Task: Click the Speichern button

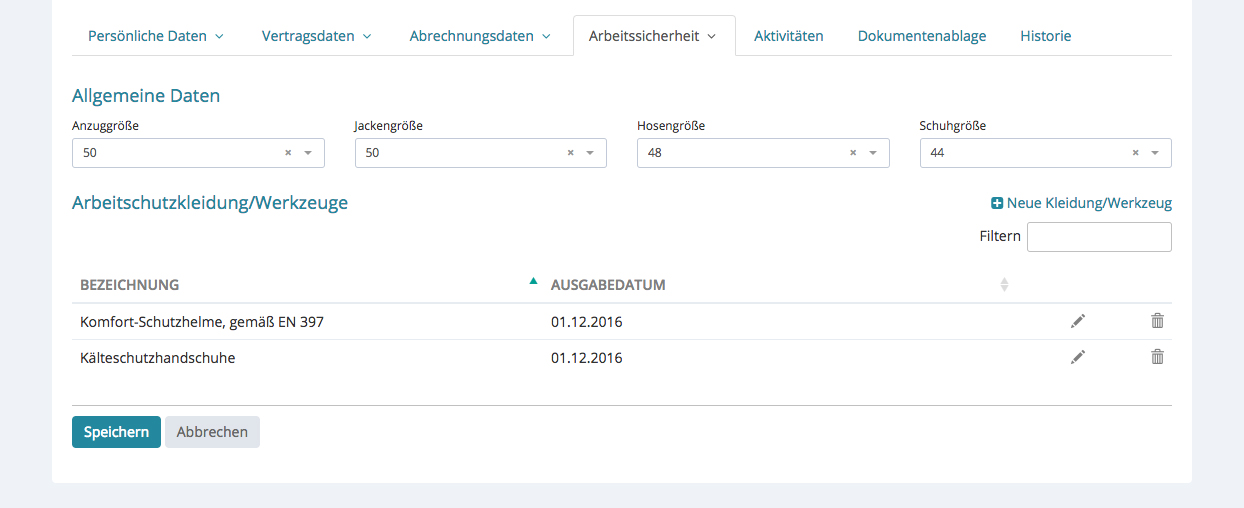Action: click(x=116, y=432)
